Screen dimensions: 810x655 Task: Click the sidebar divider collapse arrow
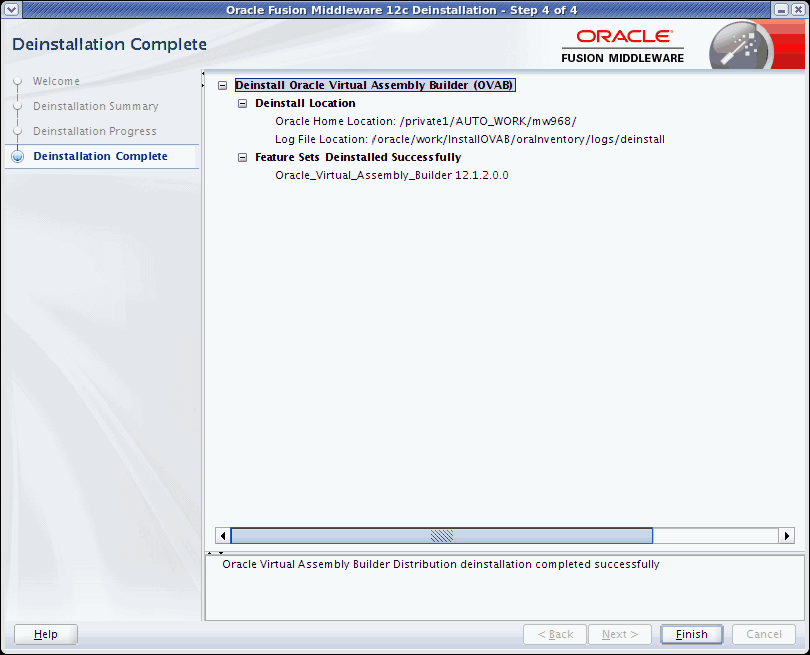click(203, 79)
